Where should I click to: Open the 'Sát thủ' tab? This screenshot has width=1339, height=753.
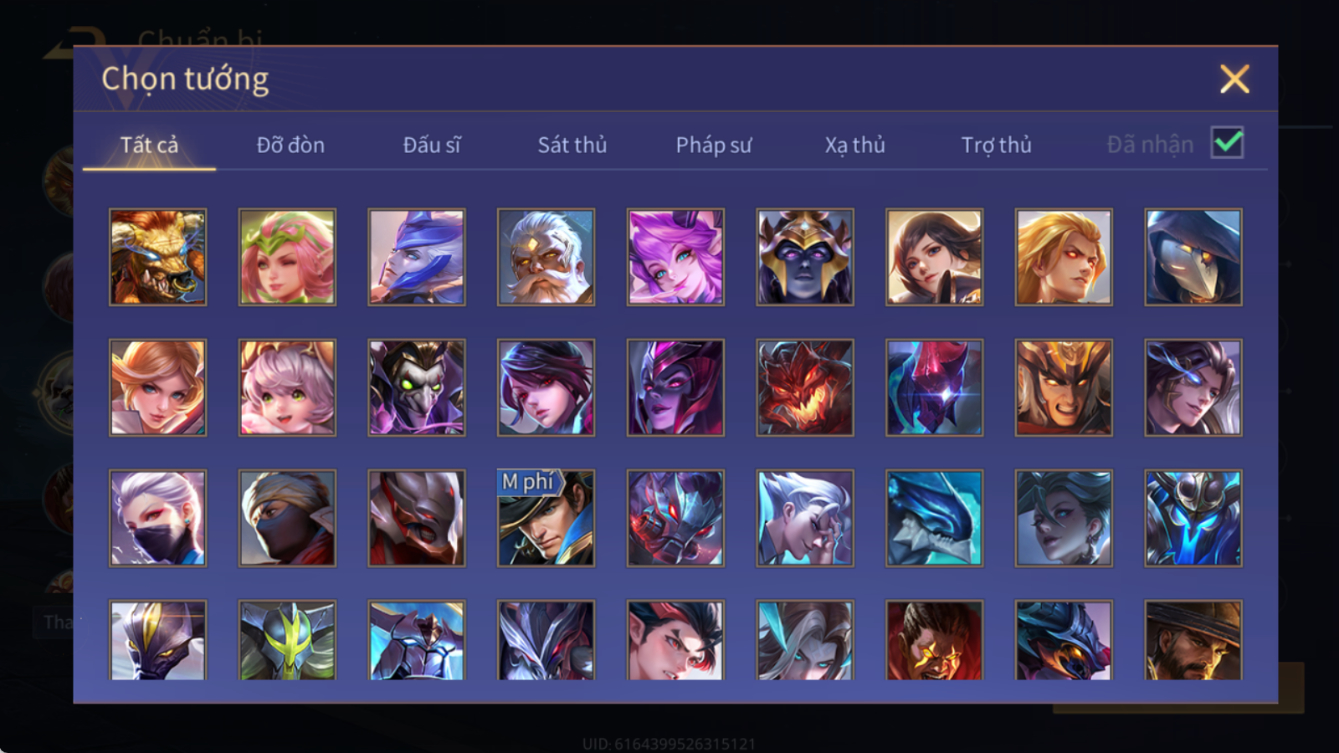(x=572, y=145)
